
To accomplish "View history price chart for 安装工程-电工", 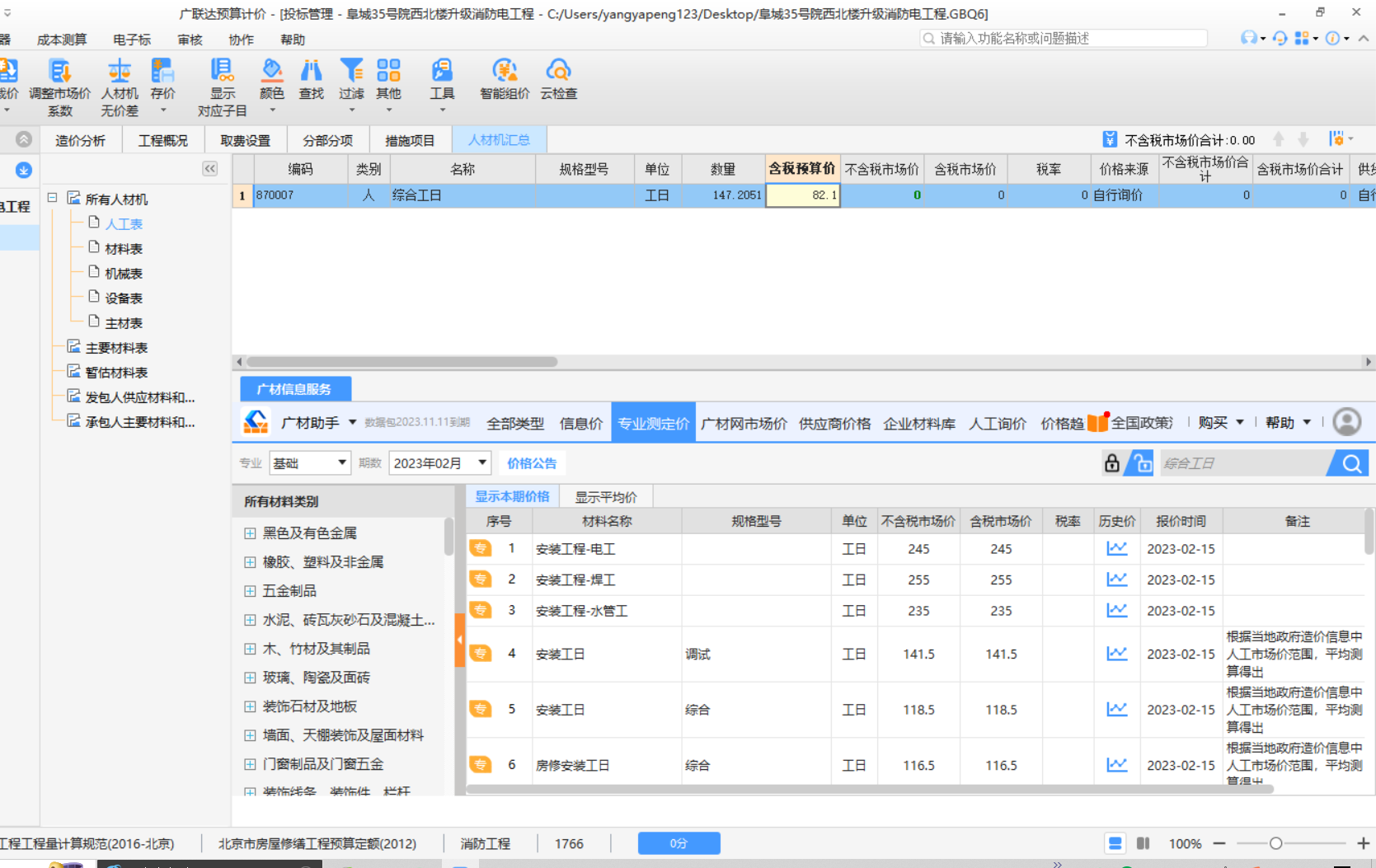I will point(1116,548).
